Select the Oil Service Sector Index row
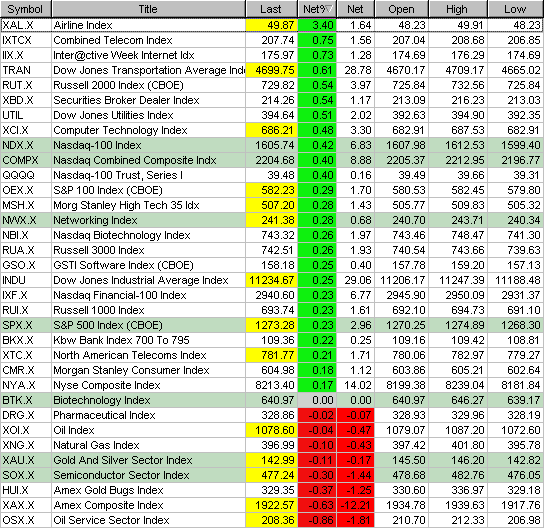 tap(272, 520)
